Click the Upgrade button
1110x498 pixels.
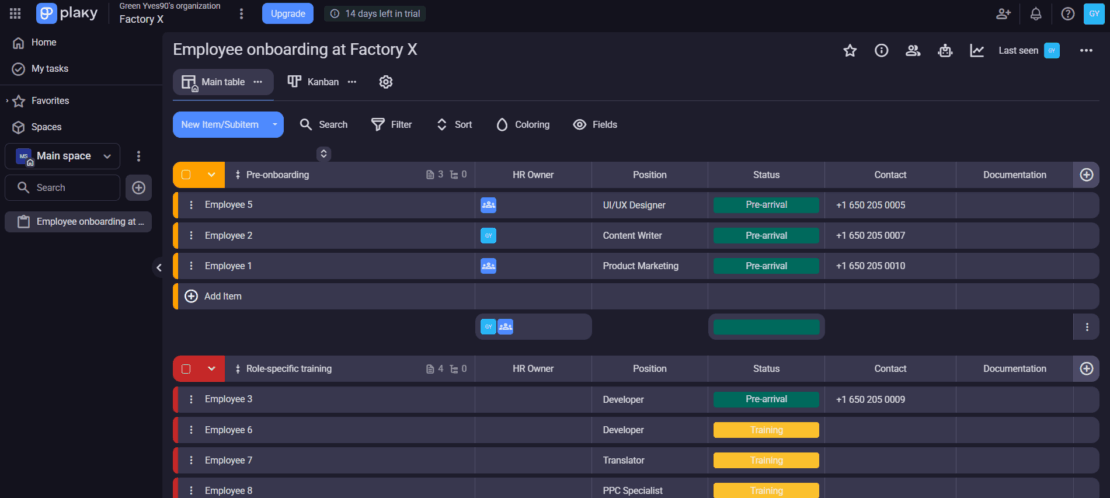pos(287,13)
